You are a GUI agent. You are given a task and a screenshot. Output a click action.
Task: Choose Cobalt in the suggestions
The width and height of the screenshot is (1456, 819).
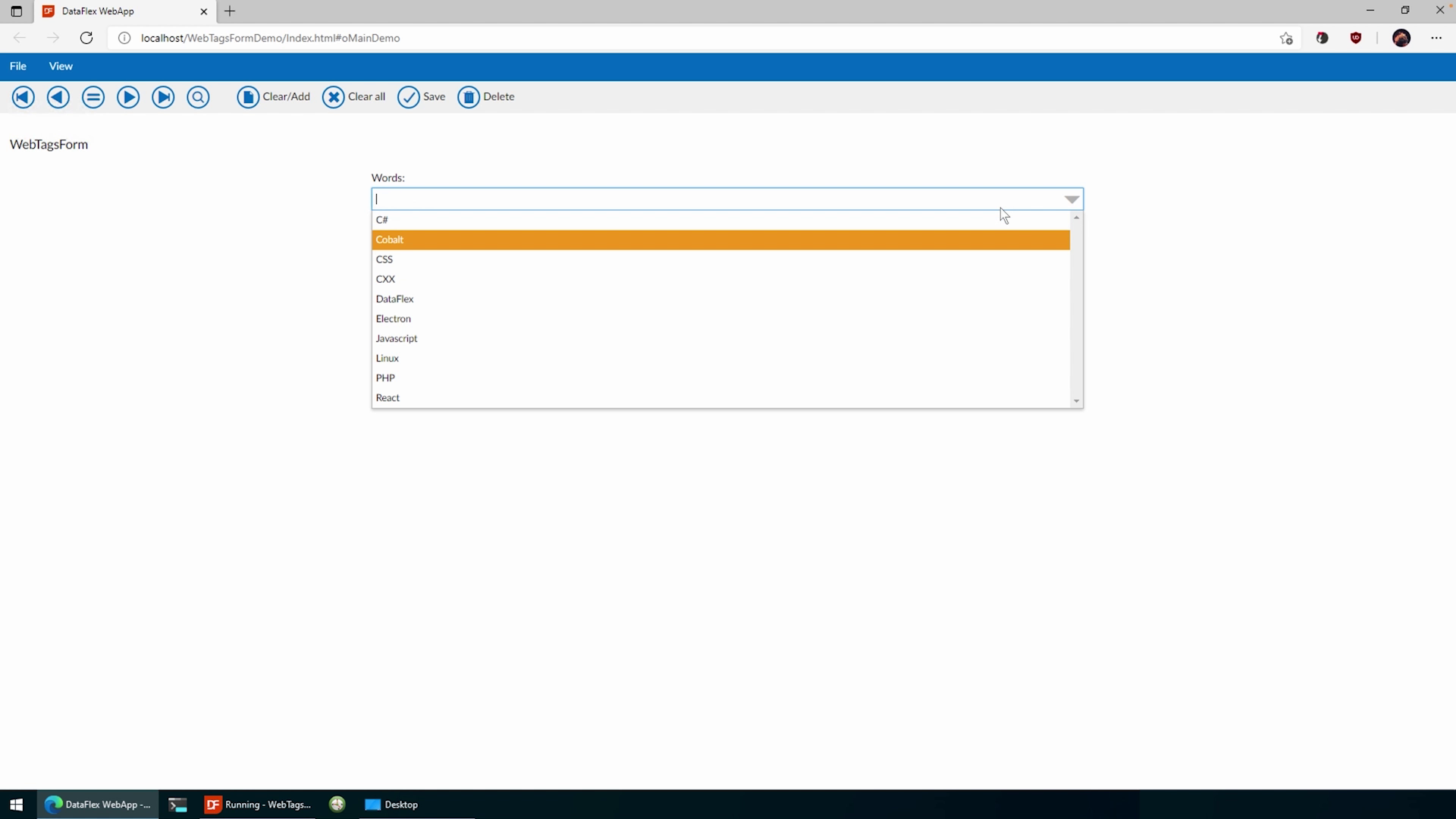click(x=720, y=240)
